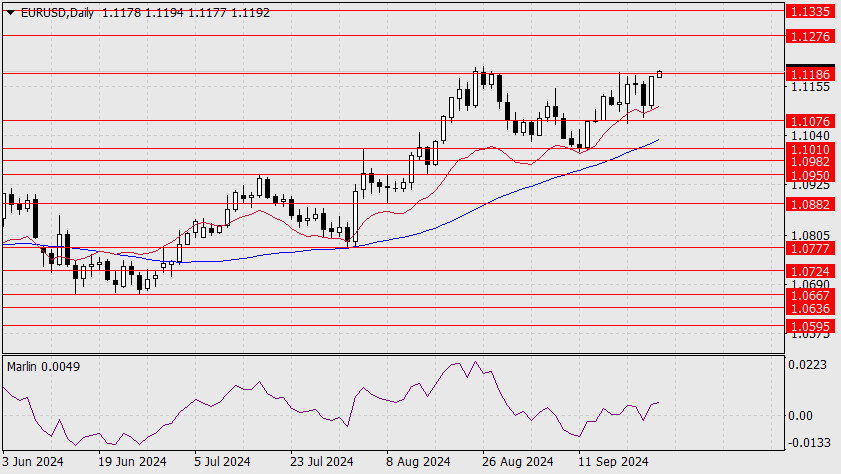Click the 1.0982 price level label
This screenshot has height=474, width=841.
[810, 162]
